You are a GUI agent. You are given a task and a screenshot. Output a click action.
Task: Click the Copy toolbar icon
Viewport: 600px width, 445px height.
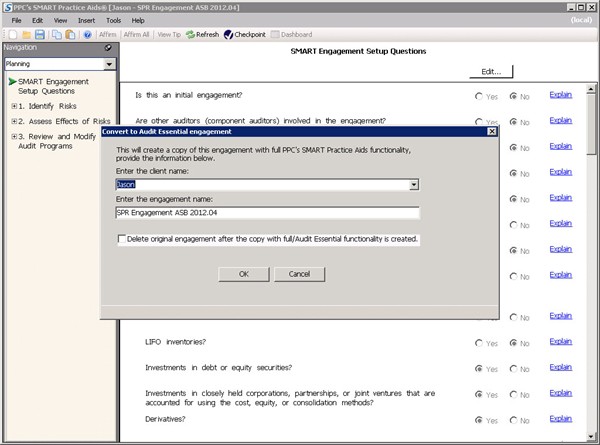click(x=56, y=34)
